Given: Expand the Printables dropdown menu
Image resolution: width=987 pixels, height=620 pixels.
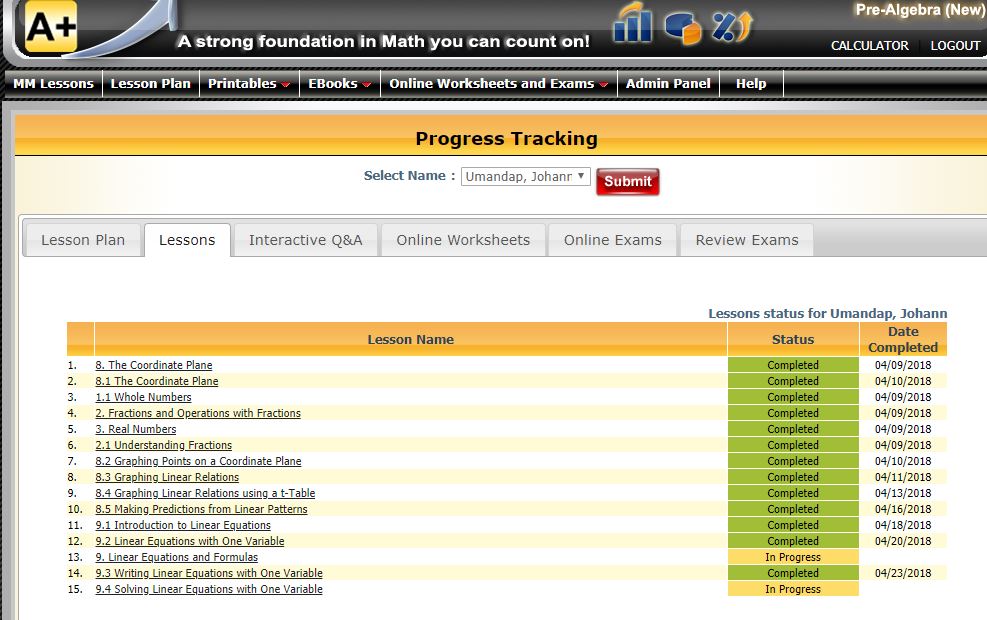Looking at the screenshot, I should tap(249, 83).
